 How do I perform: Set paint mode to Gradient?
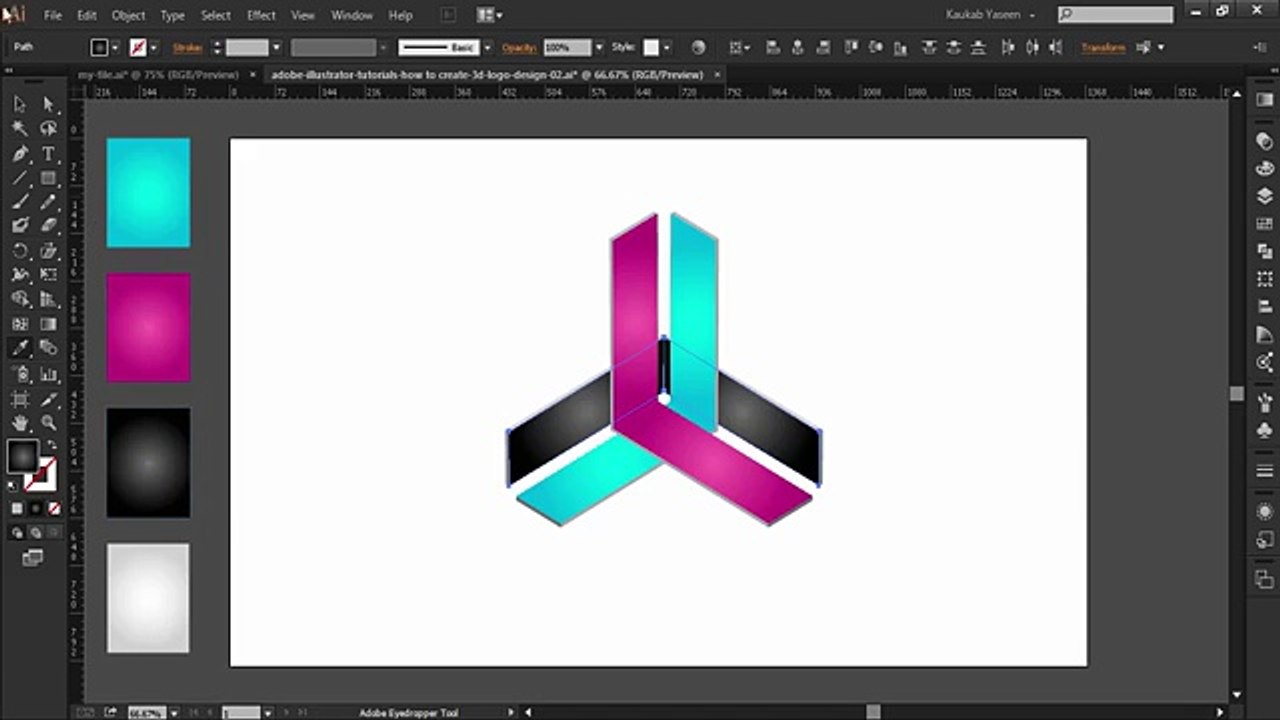click(x=35, y=508)
